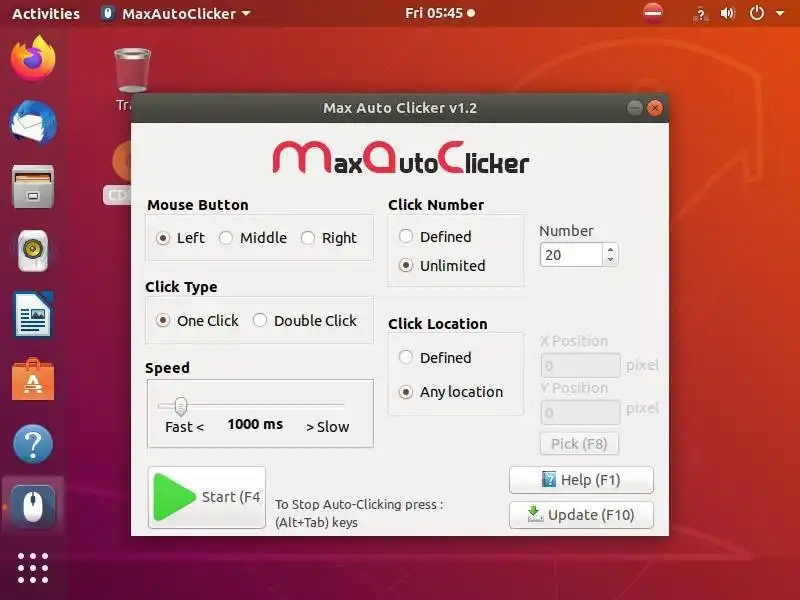The image size is (800, 600).
Task: Click the Speed slider track near Slow
Action: click(x=332, y=406)
